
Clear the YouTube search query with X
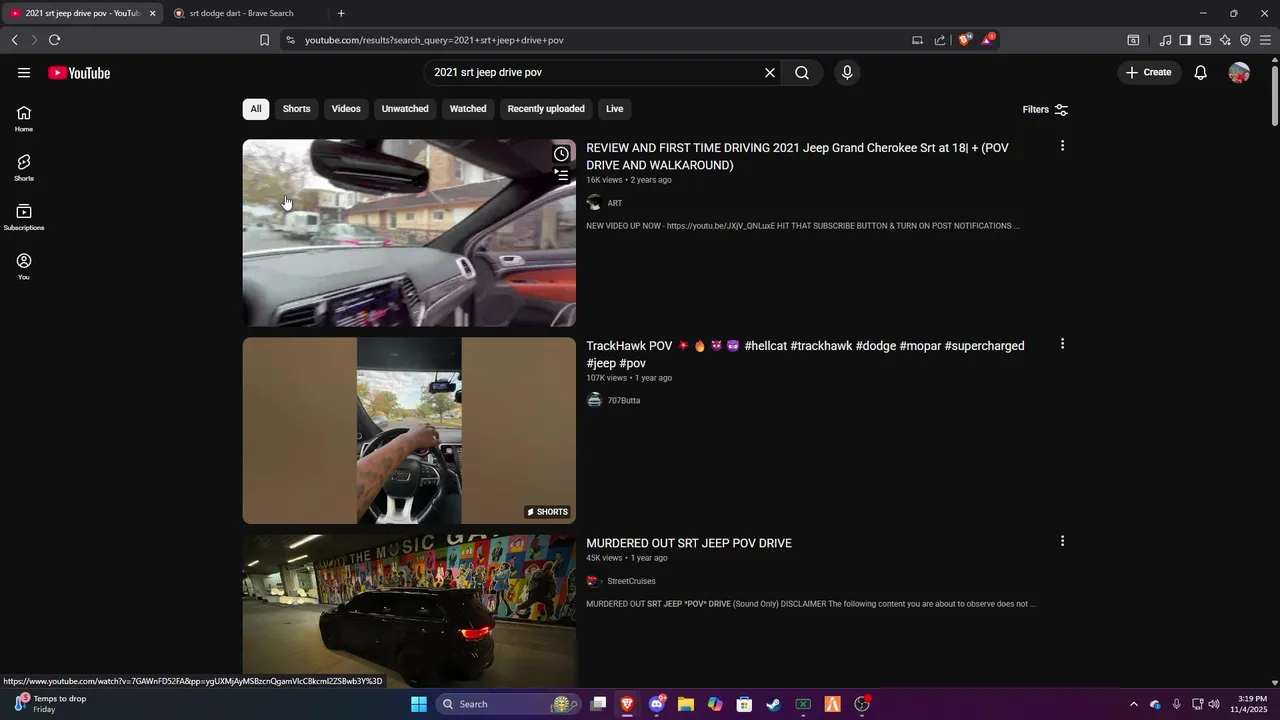(770, 73)
